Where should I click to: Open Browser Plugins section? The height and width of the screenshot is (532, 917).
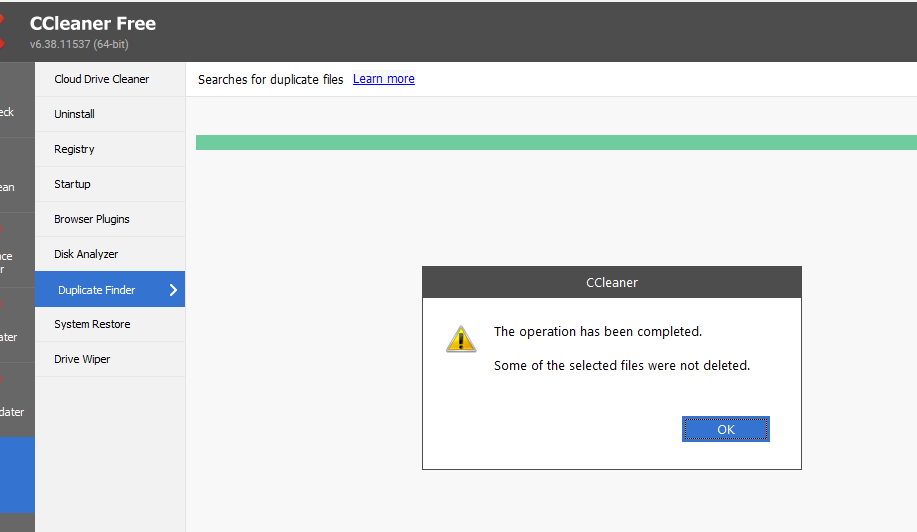92,219
